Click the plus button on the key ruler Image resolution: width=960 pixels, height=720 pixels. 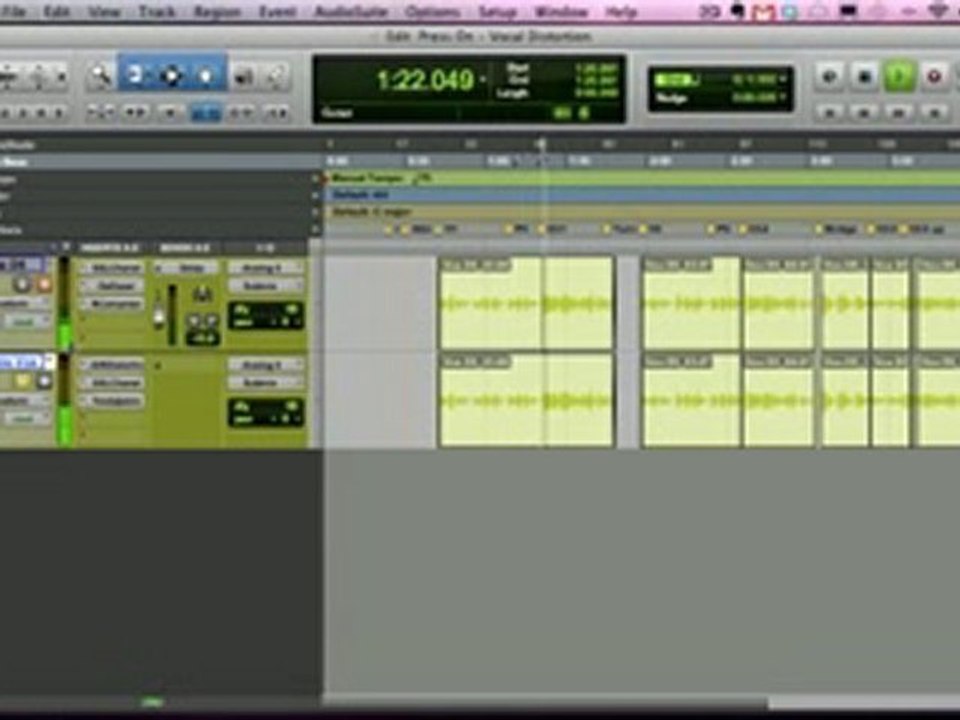[x=316, y=212]
